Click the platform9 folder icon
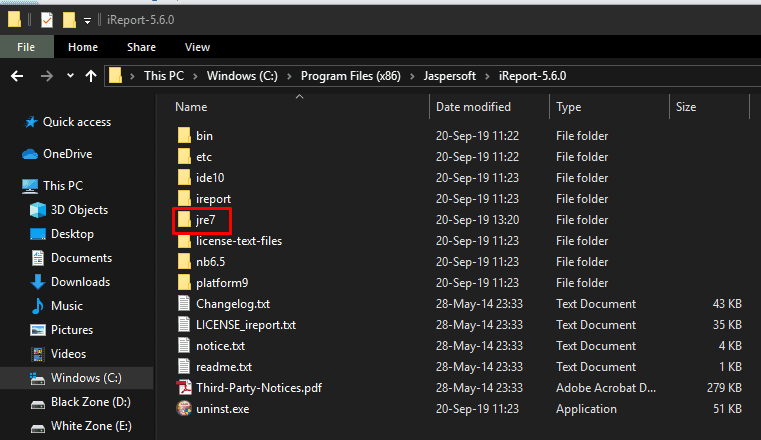 (x=184, y=283)
